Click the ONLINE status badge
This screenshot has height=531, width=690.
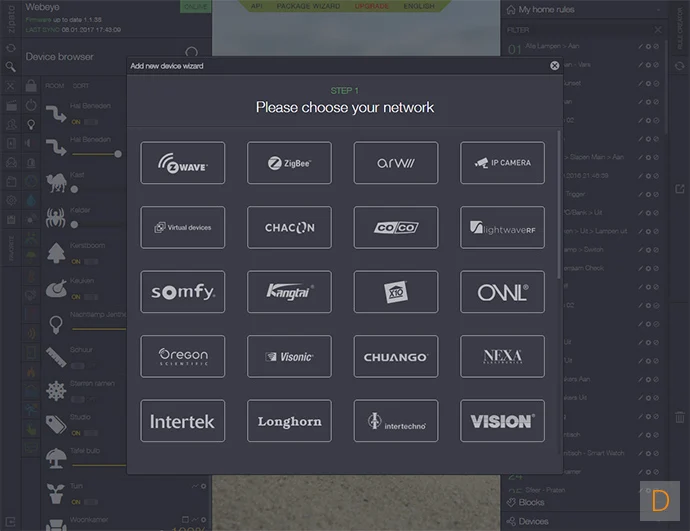click(x=195, y=6)
